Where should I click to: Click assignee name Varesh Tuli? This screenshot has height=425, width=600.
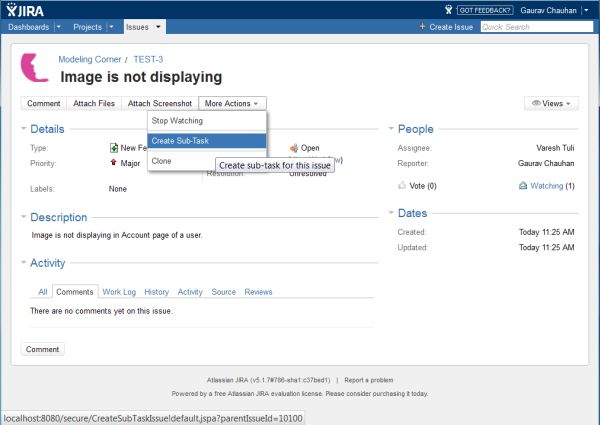point(555,148)
